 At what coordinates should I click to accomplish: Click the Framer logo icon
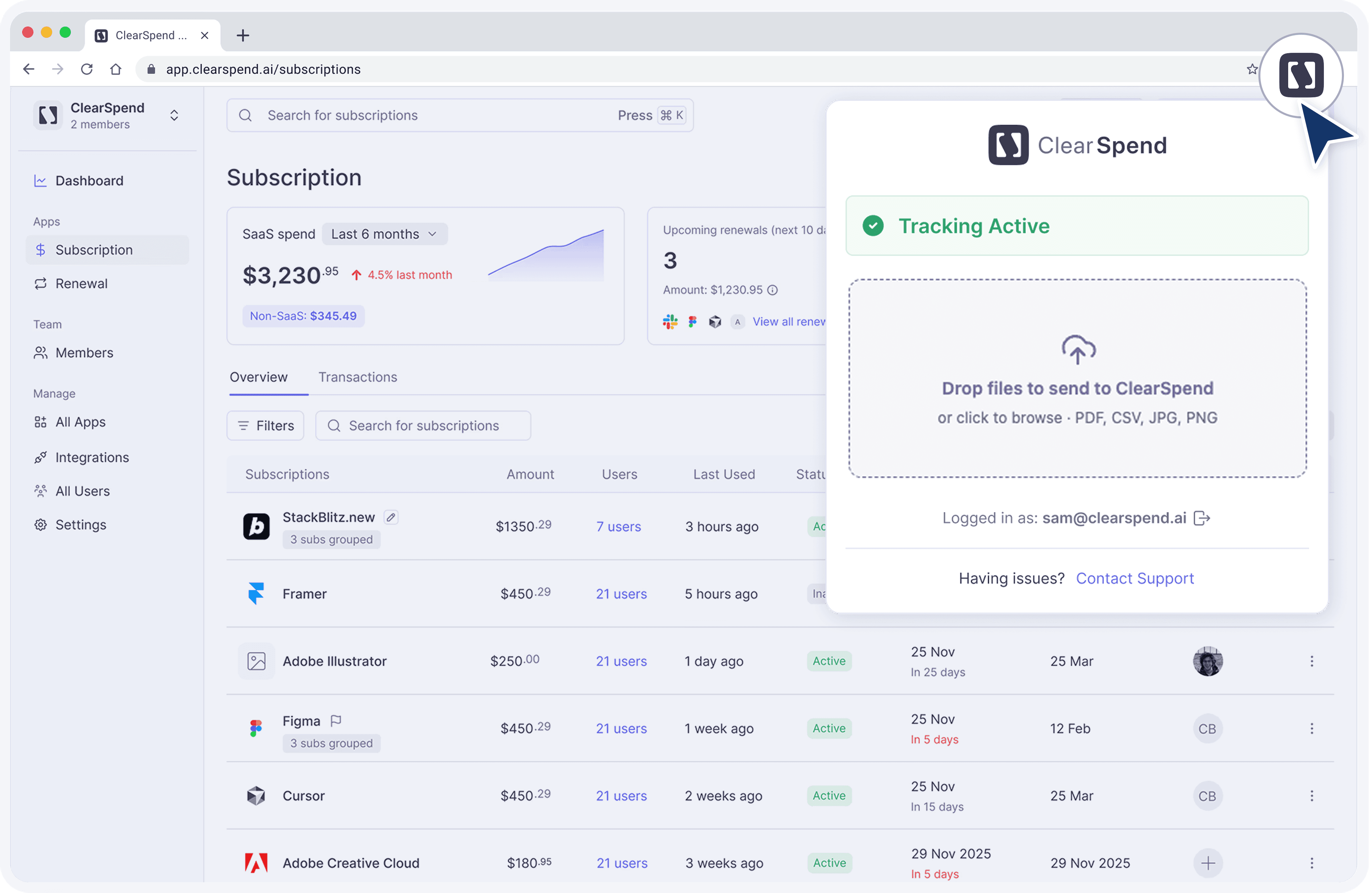[255, 593]
